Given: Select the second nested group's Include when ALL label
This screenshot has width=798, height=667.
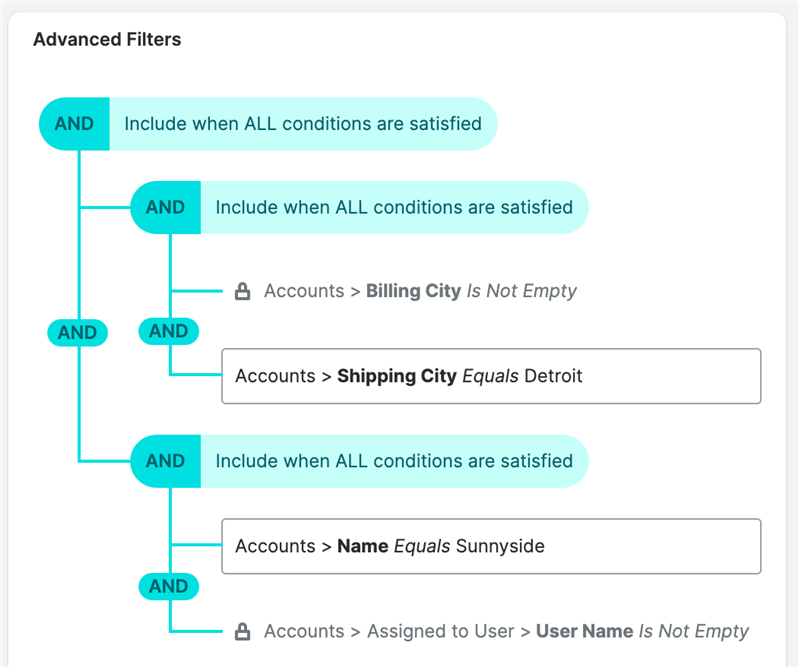Looking at the screenshot, I should click(x=394, y=461).
